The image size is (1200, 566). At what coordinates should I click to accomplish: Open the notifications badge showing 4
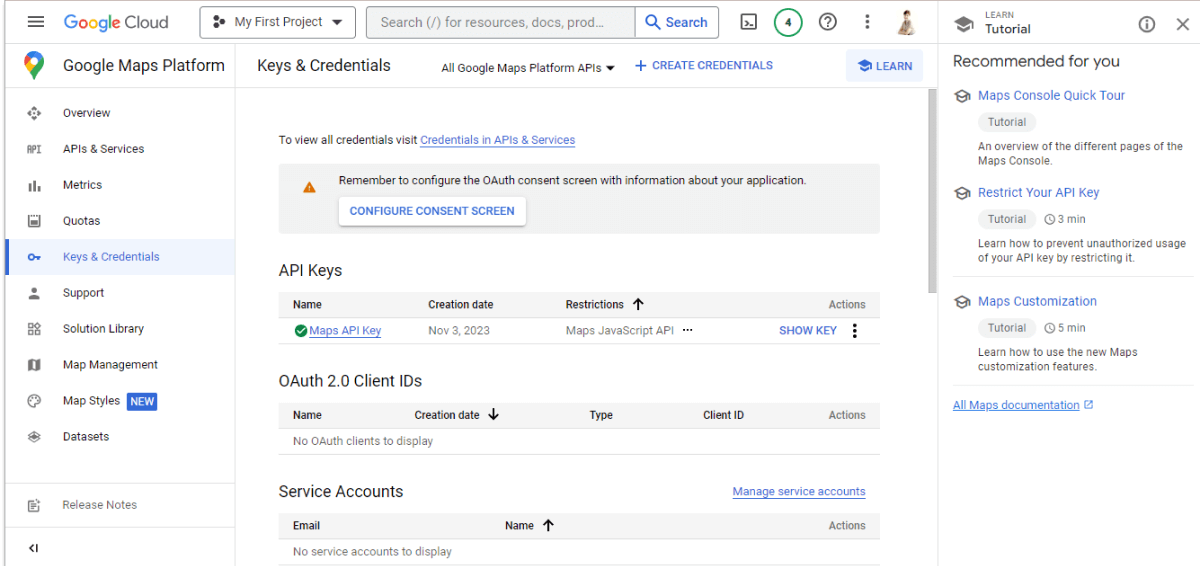click(x=788, y=22)
